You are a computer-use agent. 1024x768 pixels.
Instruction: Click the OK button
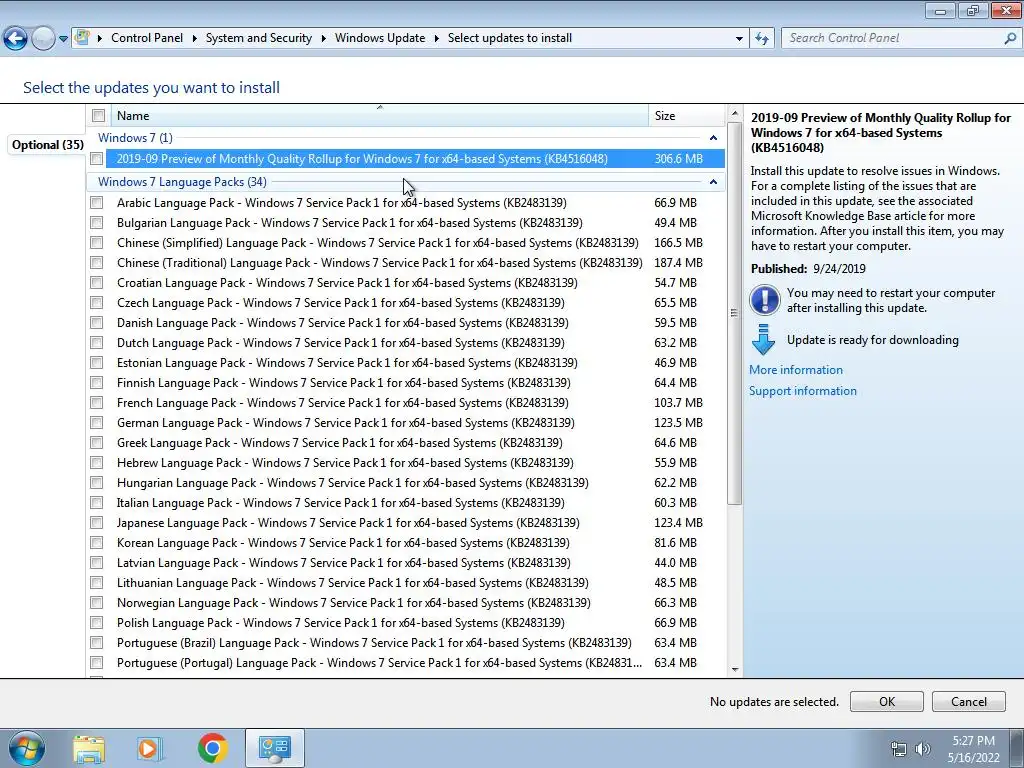[x=886, y=701]
